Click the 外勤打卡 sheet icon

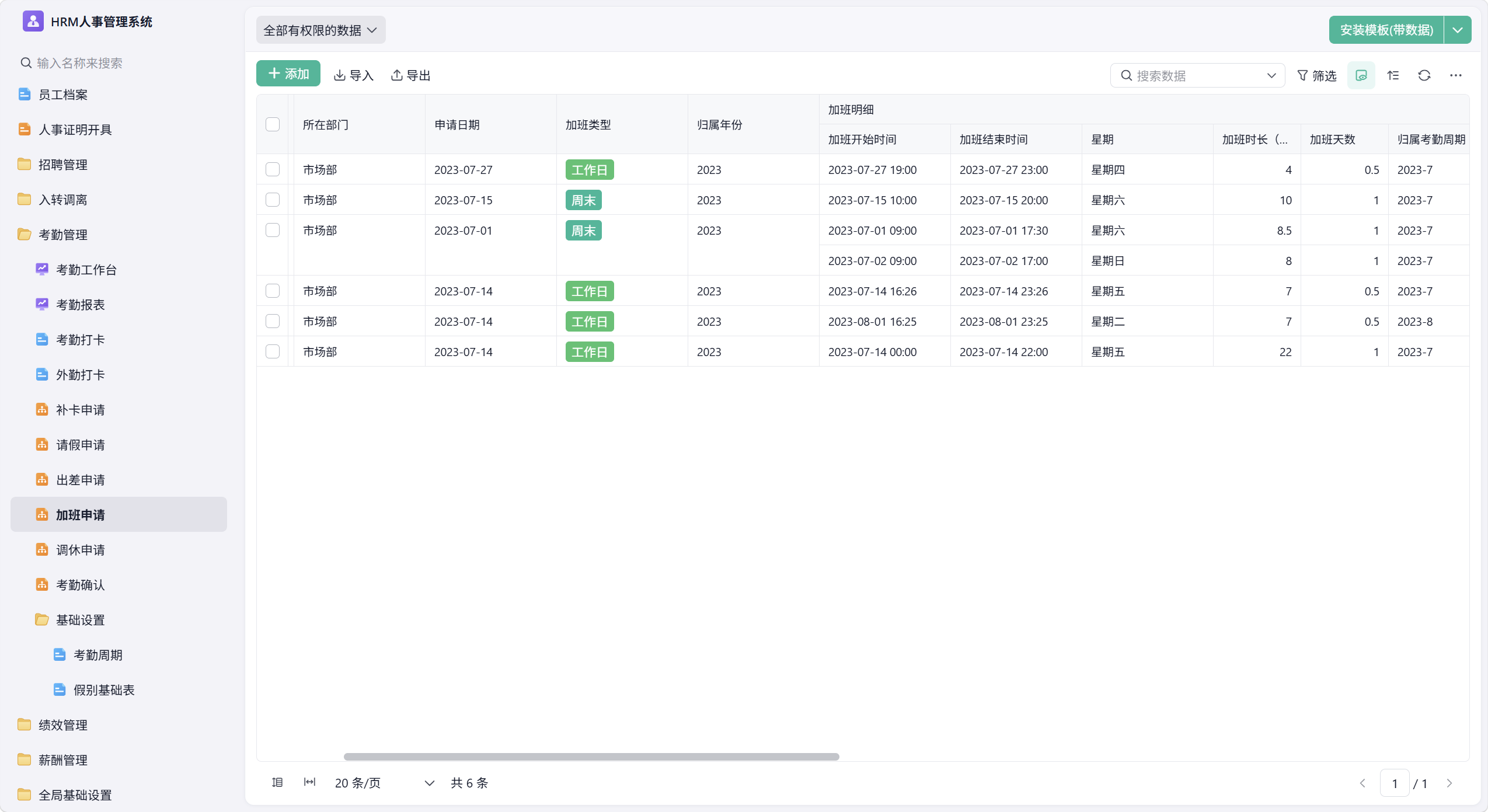pyautogui.click(x=42, y=374)
